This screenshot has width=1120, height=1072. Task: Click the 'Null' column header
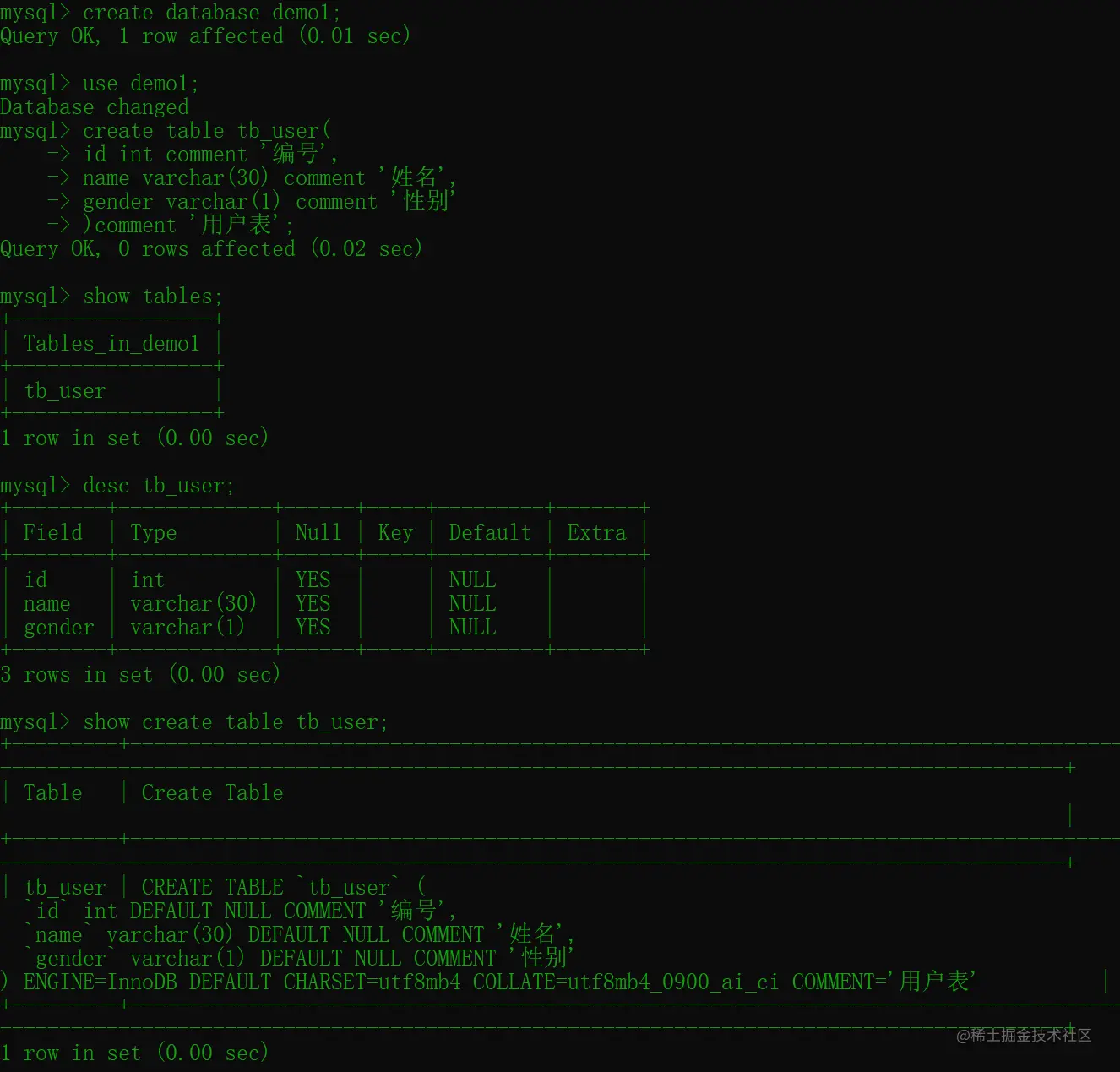[x=318, y=533]
